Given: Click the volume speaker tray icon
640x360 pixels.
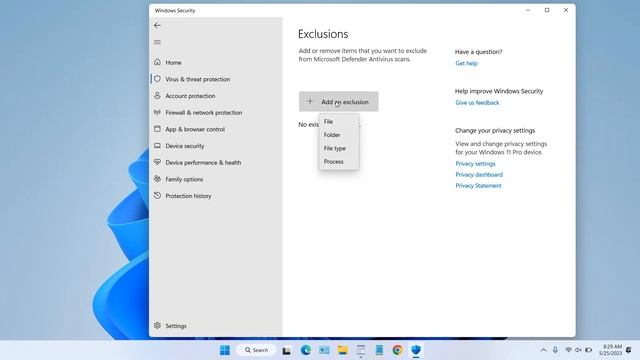Looking at the screenshot, I should [x=578, y=350].
